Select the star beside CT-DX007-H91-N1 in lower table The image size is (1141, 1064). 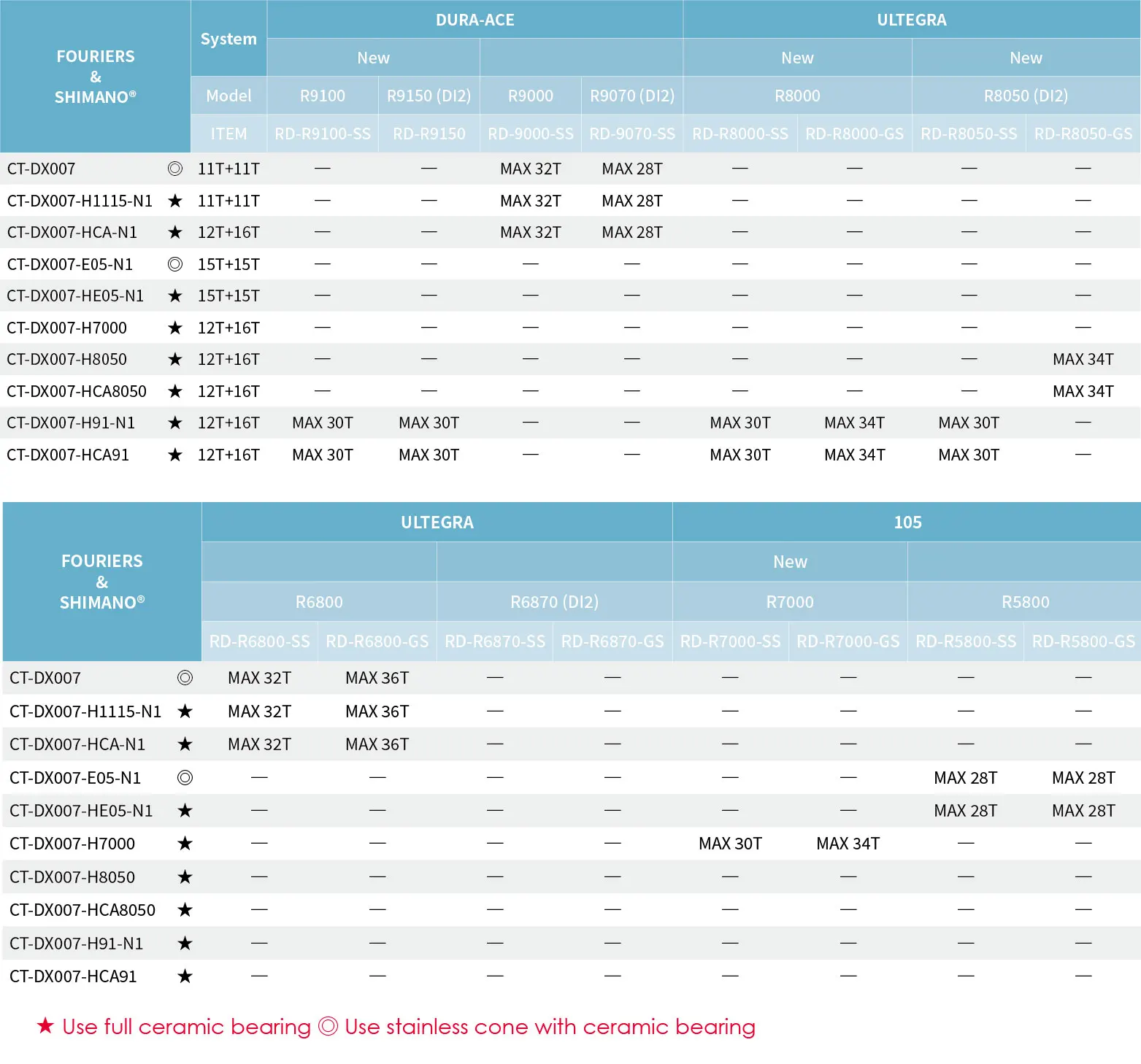[x=185, y=942]
